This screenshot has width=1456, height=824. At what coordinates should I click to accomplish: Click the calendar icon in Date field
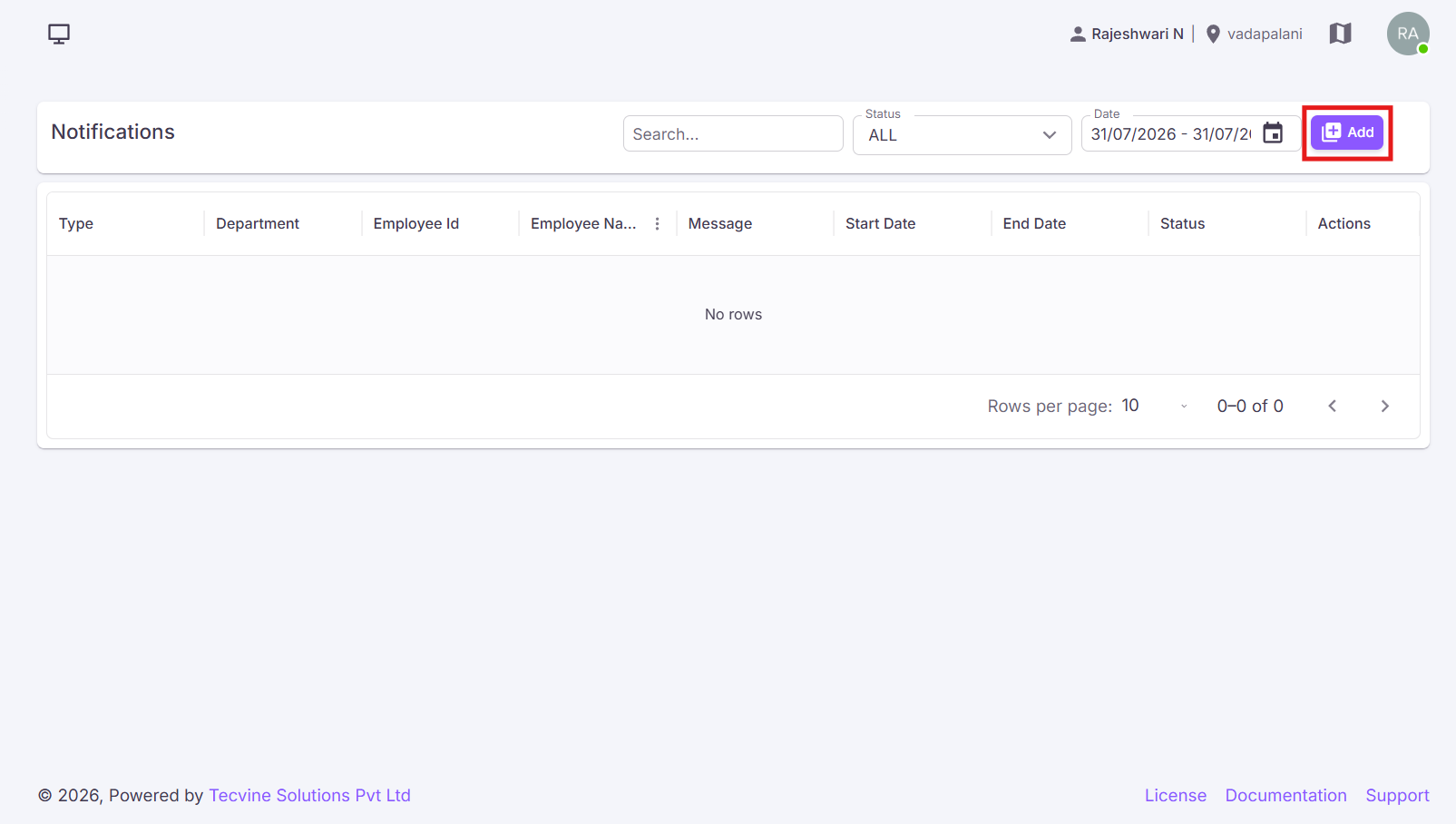[x=1273, y=133]
